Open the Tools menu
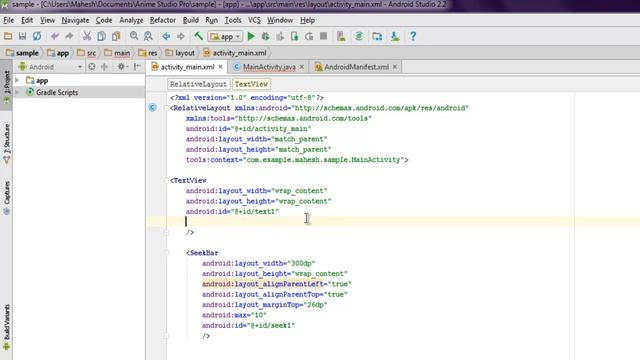Viewport: 640px width, 360px height. (x=233, y=20)
